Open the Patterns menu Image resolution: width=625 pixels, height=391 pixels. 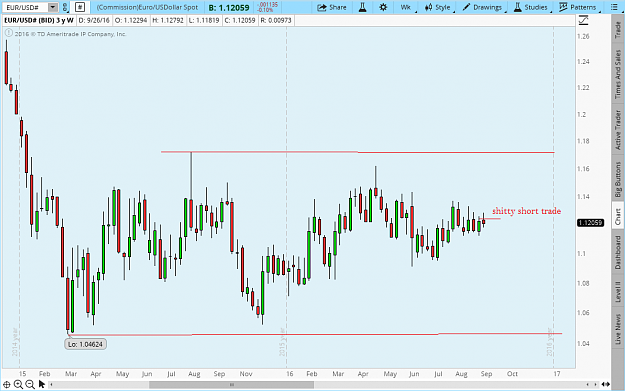coord(578,7)
